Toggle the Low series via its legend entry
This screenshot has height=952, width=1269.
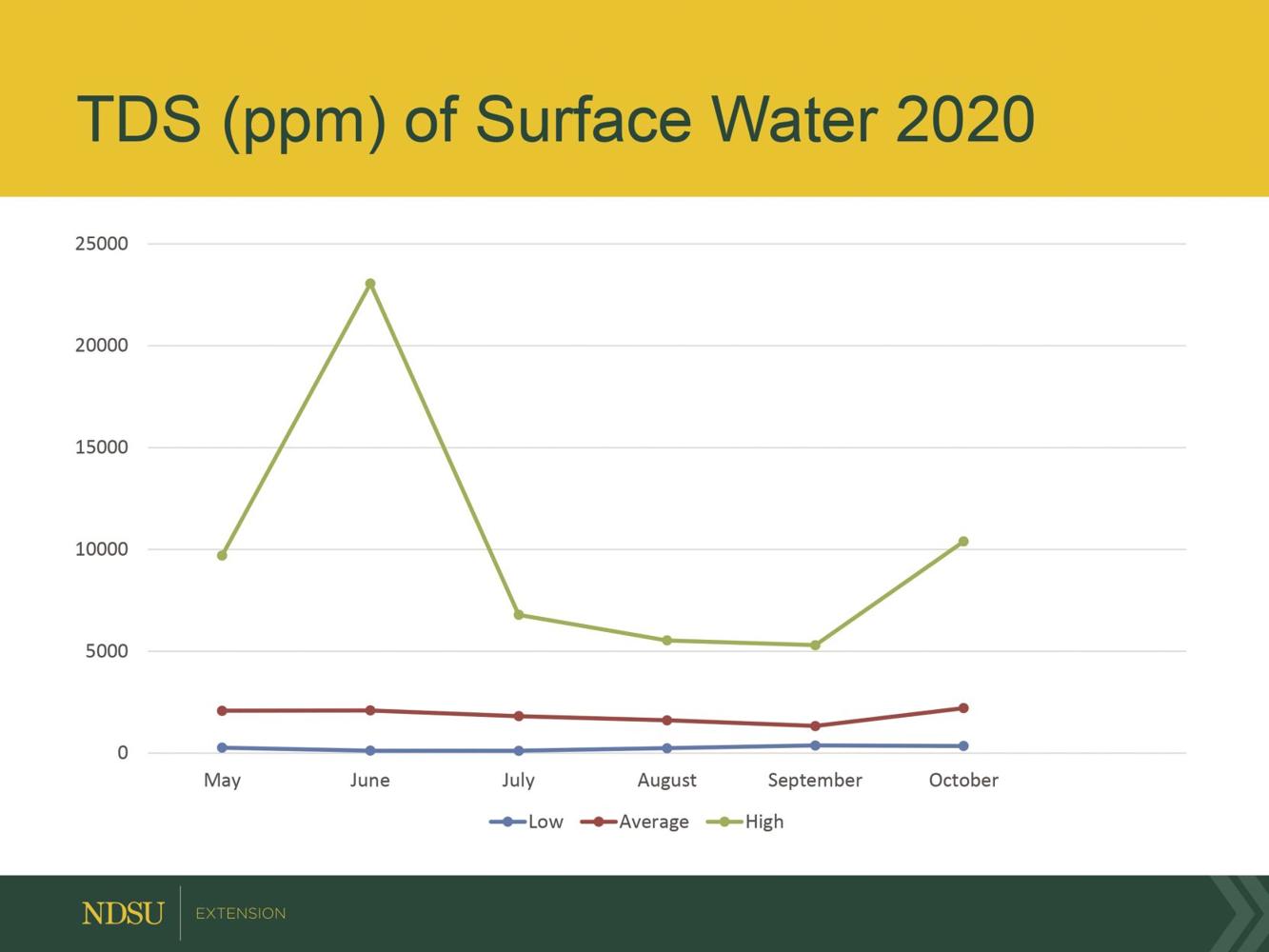[545, 821]
